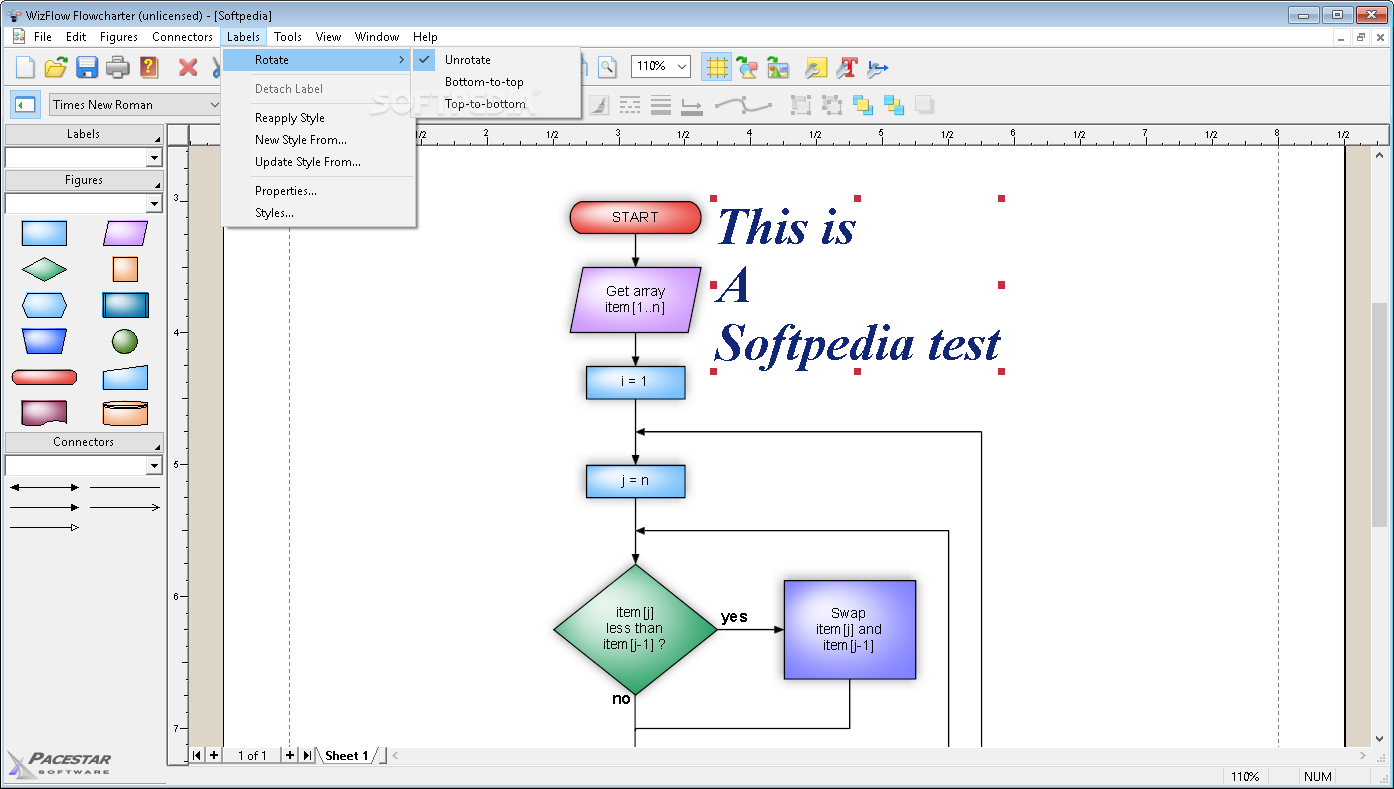
Task: Click the send to back icon
Action: [893, 104]
